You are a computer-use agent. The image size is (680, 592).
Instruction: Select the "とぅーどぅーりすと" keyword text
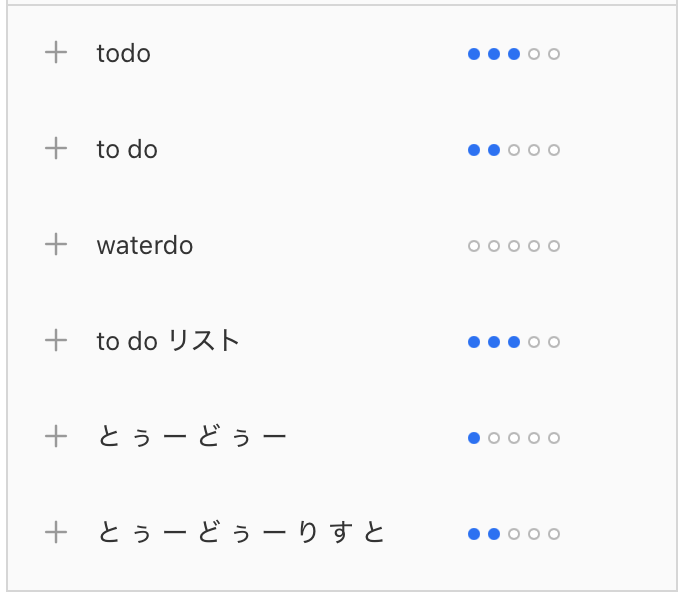point(241,533)
